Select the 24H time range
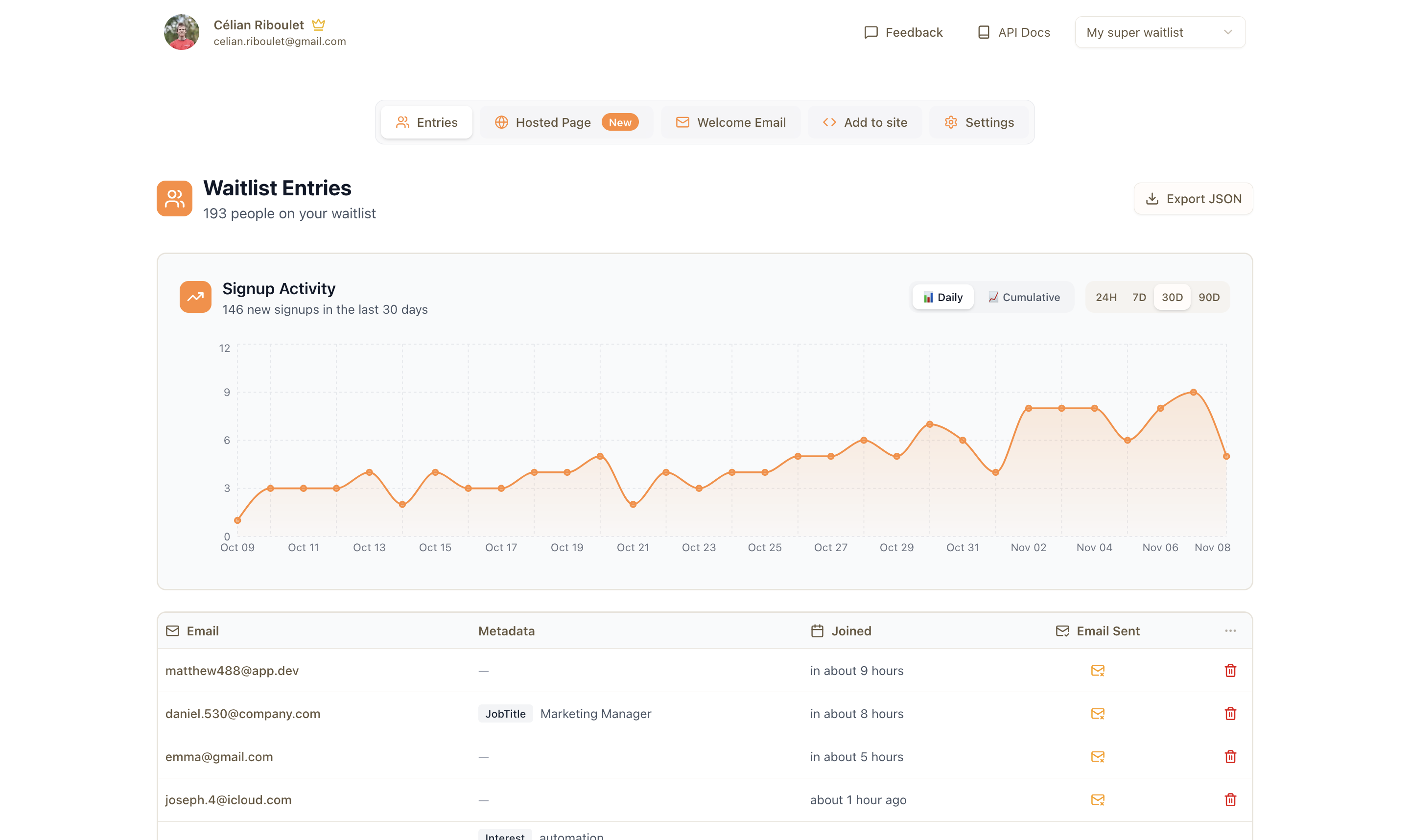The image size is (1410, 840). click(x=1106, y=297)
